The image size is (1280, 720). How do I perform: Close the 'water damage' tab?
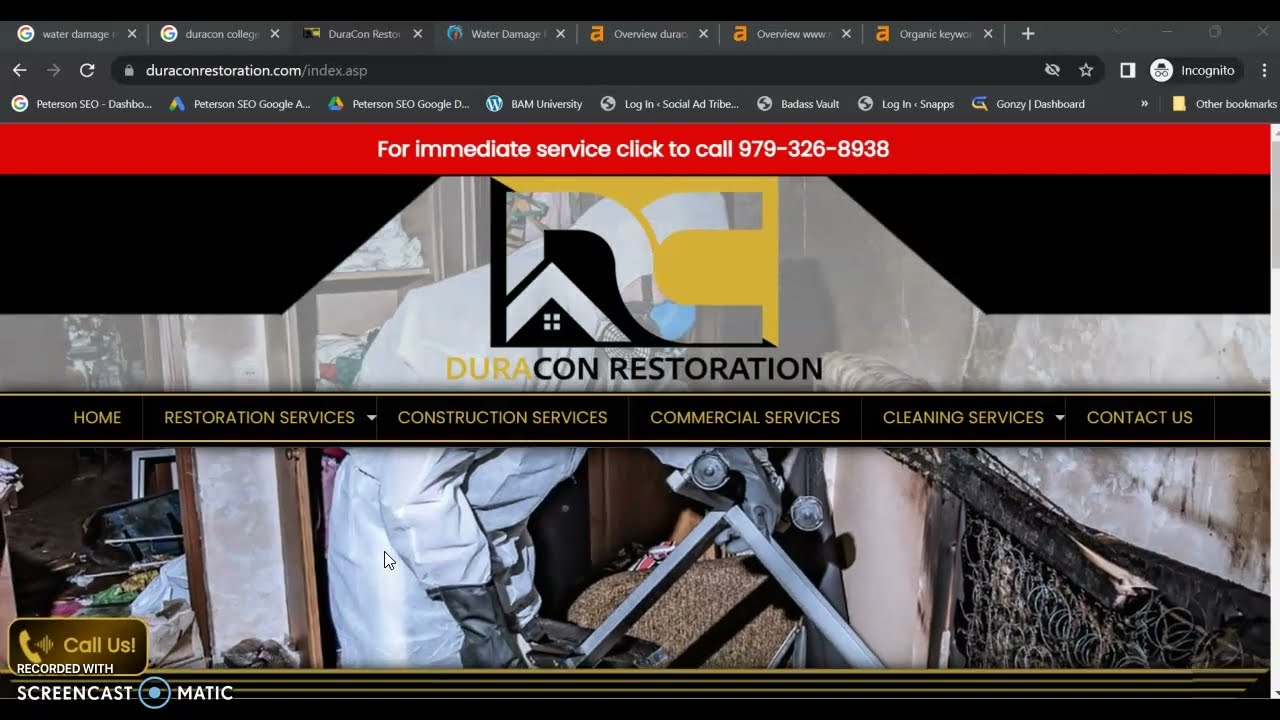click(x=132, y=34)
